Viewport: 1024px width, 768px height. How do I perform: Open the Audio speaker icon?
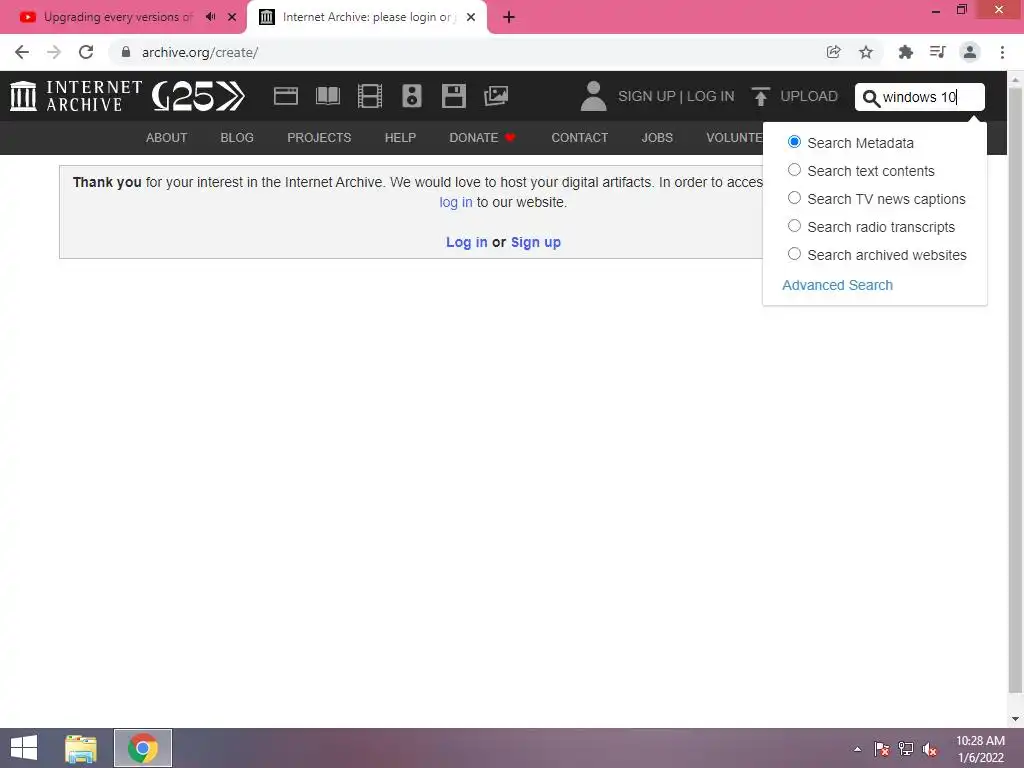click(411, 96)
